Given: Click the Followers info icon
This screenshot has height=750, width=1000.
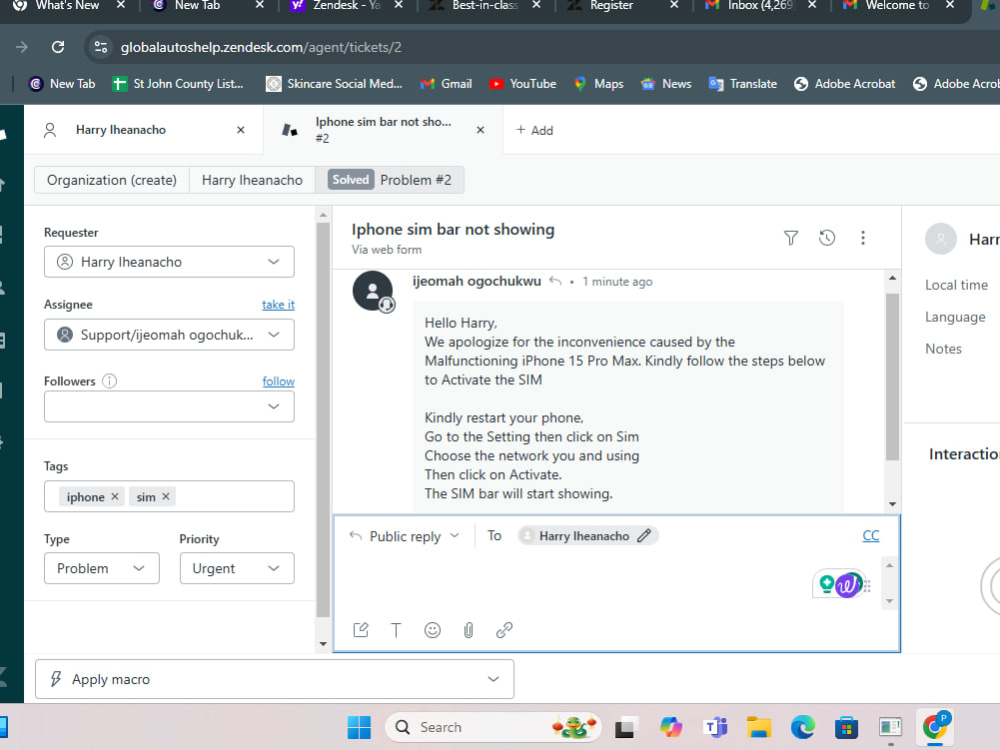Looking at the screenshot, I should pos(110,381).
